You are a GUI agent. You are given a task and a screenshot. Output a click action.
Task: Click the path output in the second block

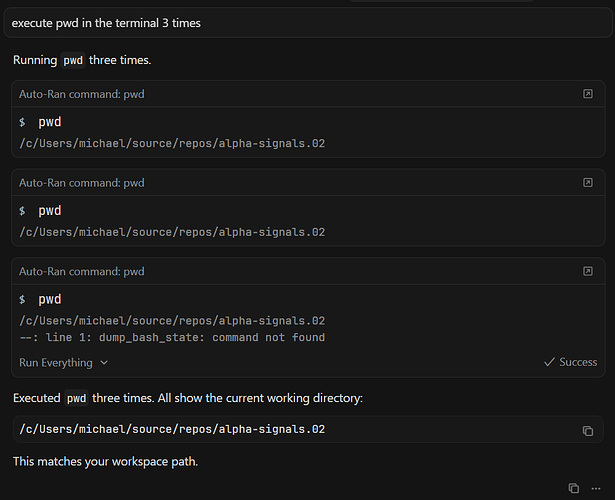(x=172, y=232)
